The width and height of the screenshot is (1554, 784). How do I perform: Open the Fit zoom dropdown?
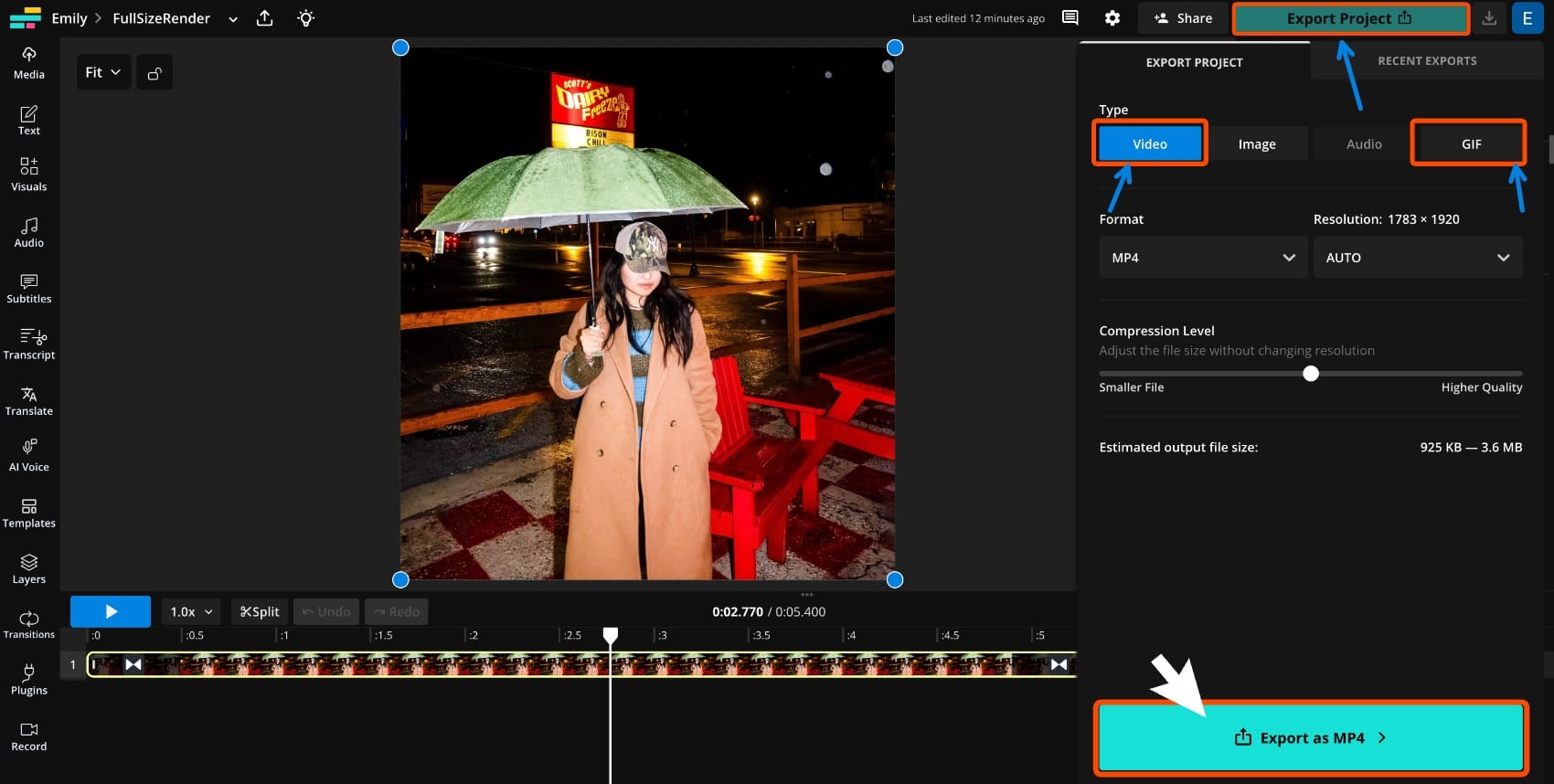click(x=103, y=72)
